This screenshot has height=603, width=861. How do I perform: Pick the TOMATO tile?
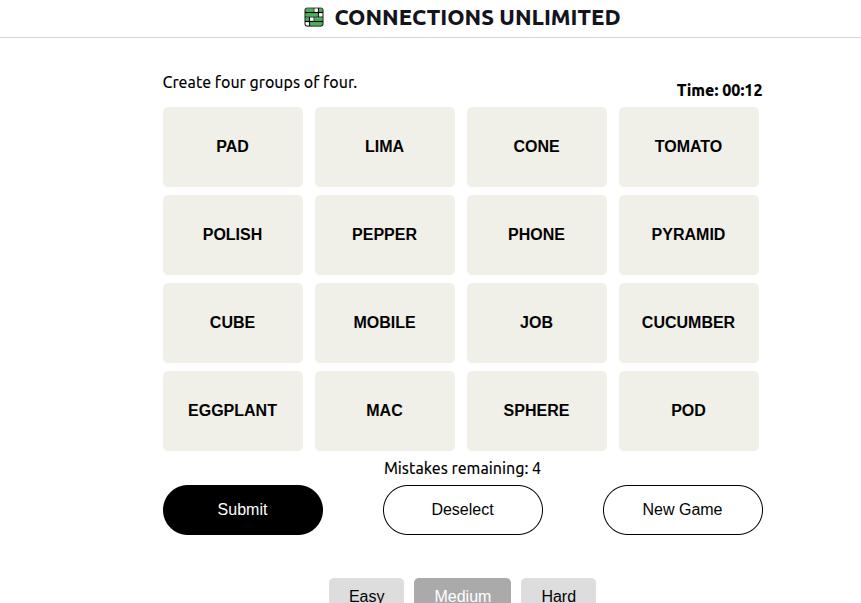pos(689,147)
